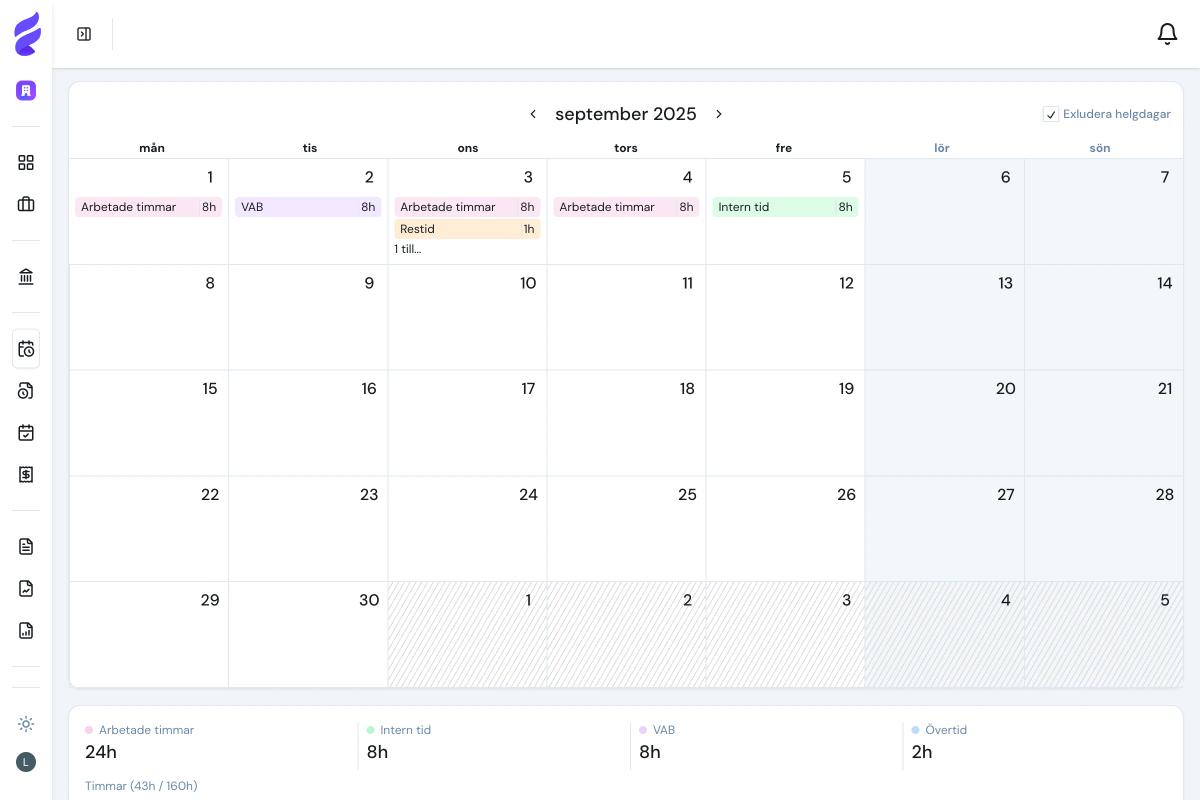
Task: Open the Intern tid entry on September 5
Action: (x=784, y=207)
